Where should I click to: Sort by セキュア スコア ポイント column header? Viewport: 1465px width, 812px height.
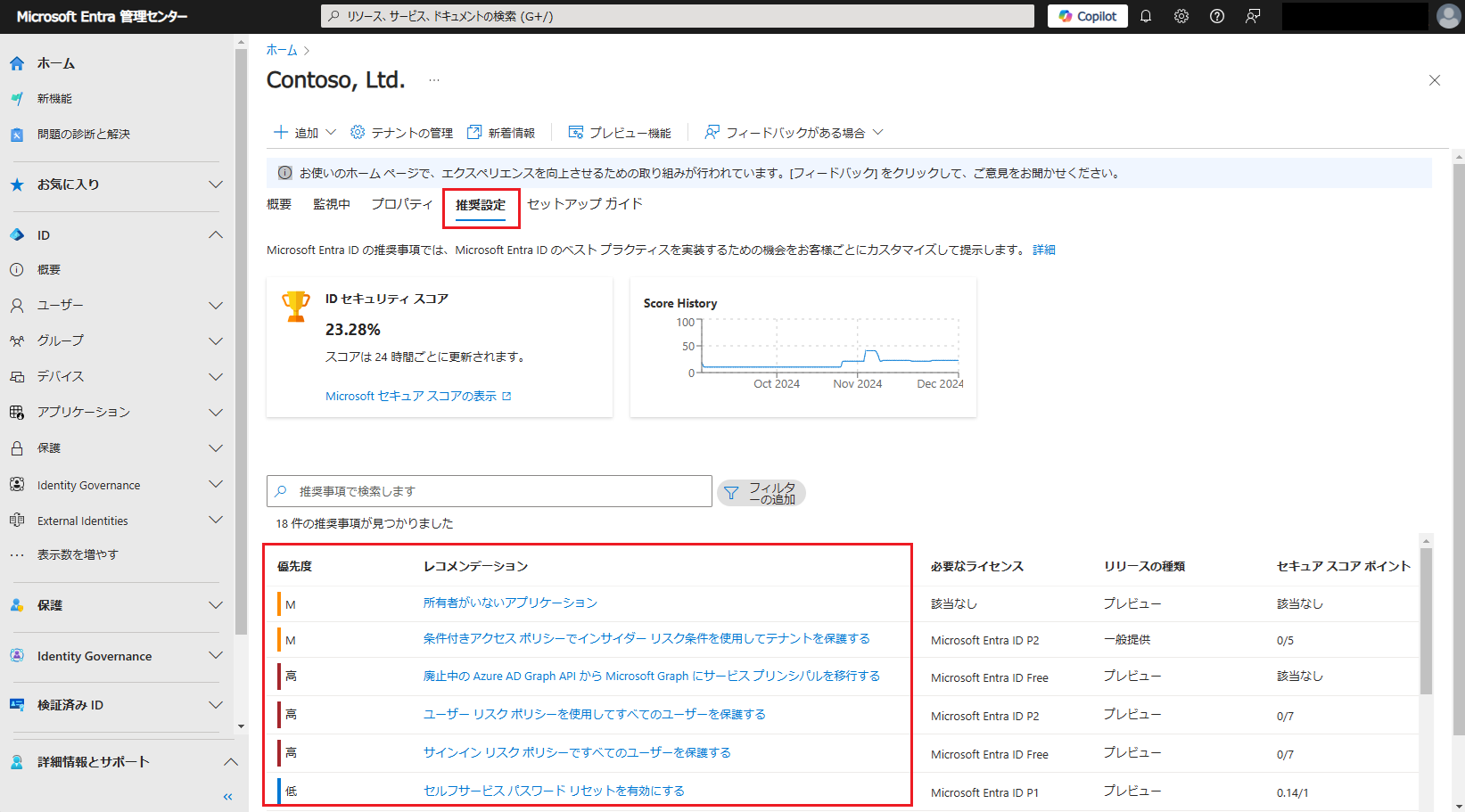(1344, 567)
